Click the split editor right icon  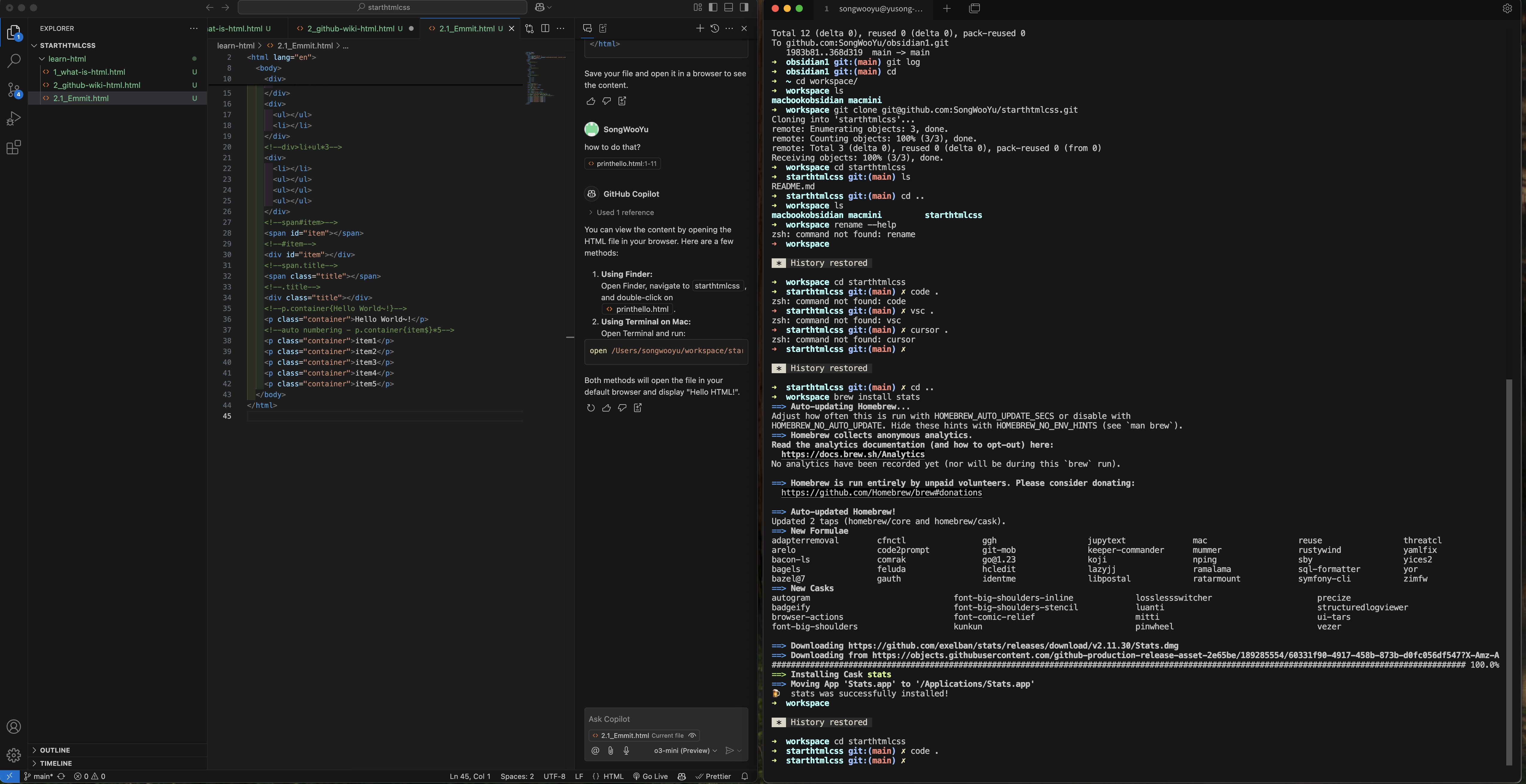click(545, 28)
